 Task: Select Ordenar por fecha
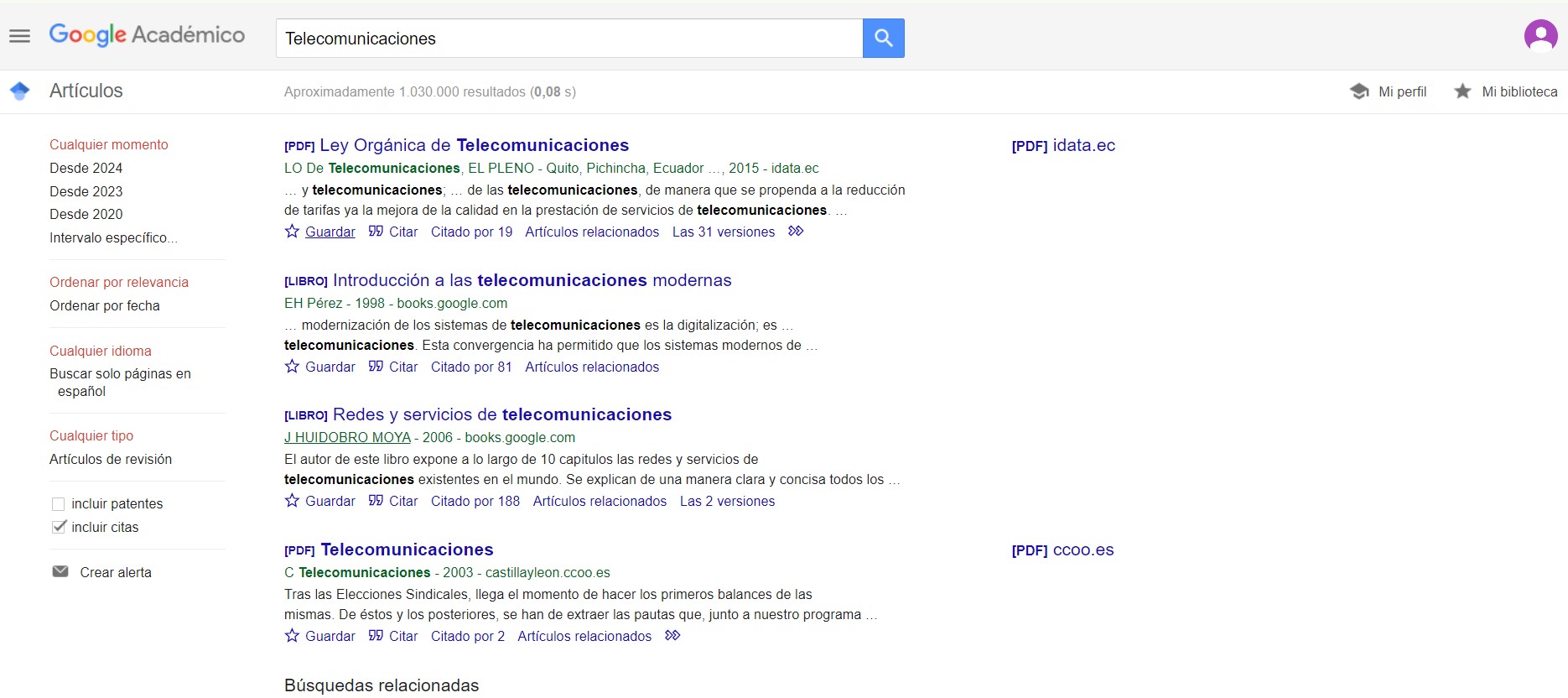(105, 305)
